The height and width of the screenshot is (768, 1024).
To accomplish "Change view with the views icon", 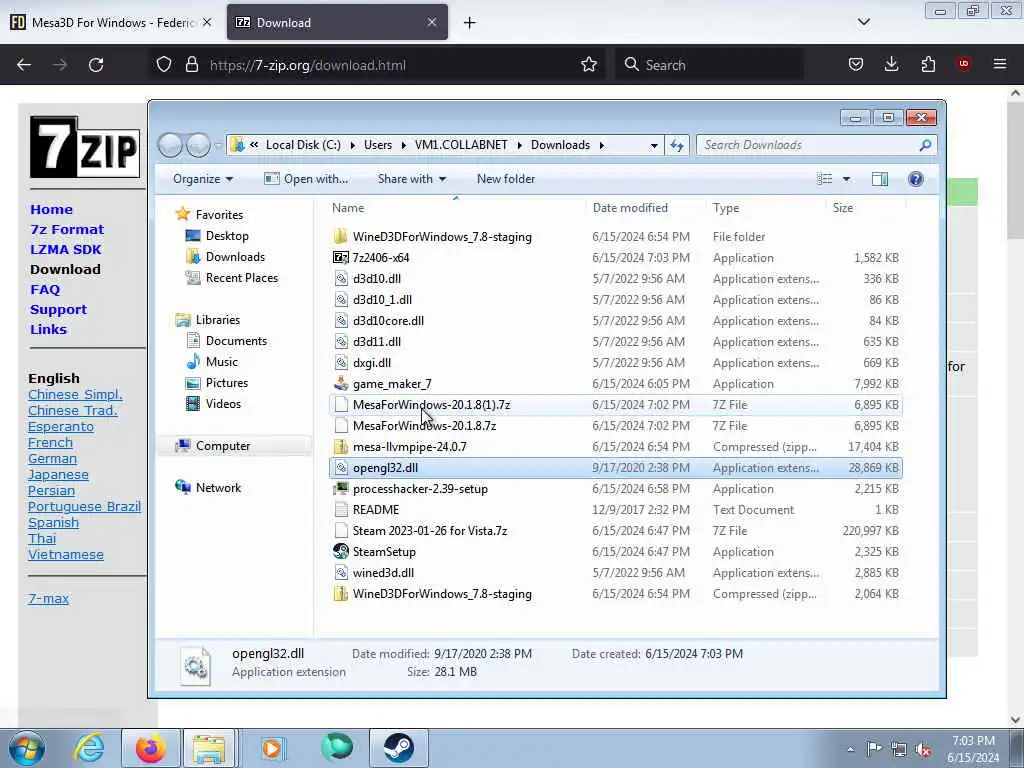I will (x=825, y=179).
